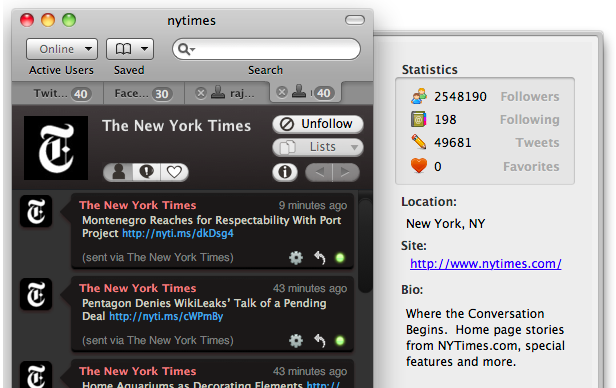The width and height of the screenshot is (616, 388).
Task: Reply to the Montenegro tweet
Action: click(x=320, y=258)
